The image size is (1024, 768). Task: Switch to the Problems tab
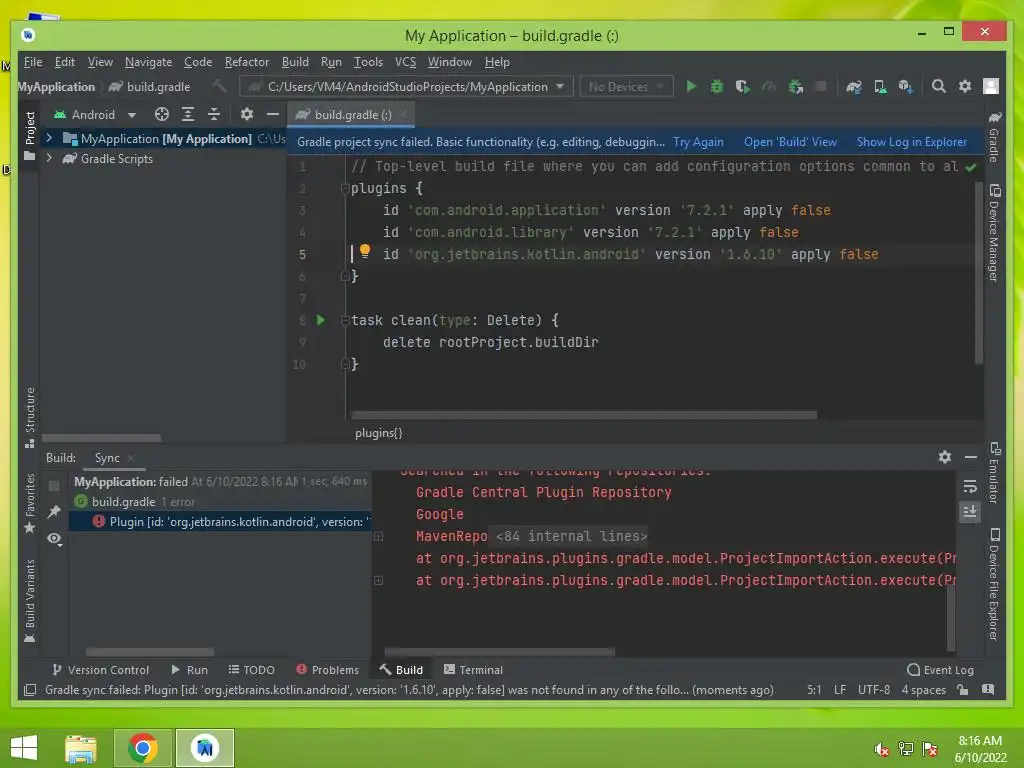327,669
